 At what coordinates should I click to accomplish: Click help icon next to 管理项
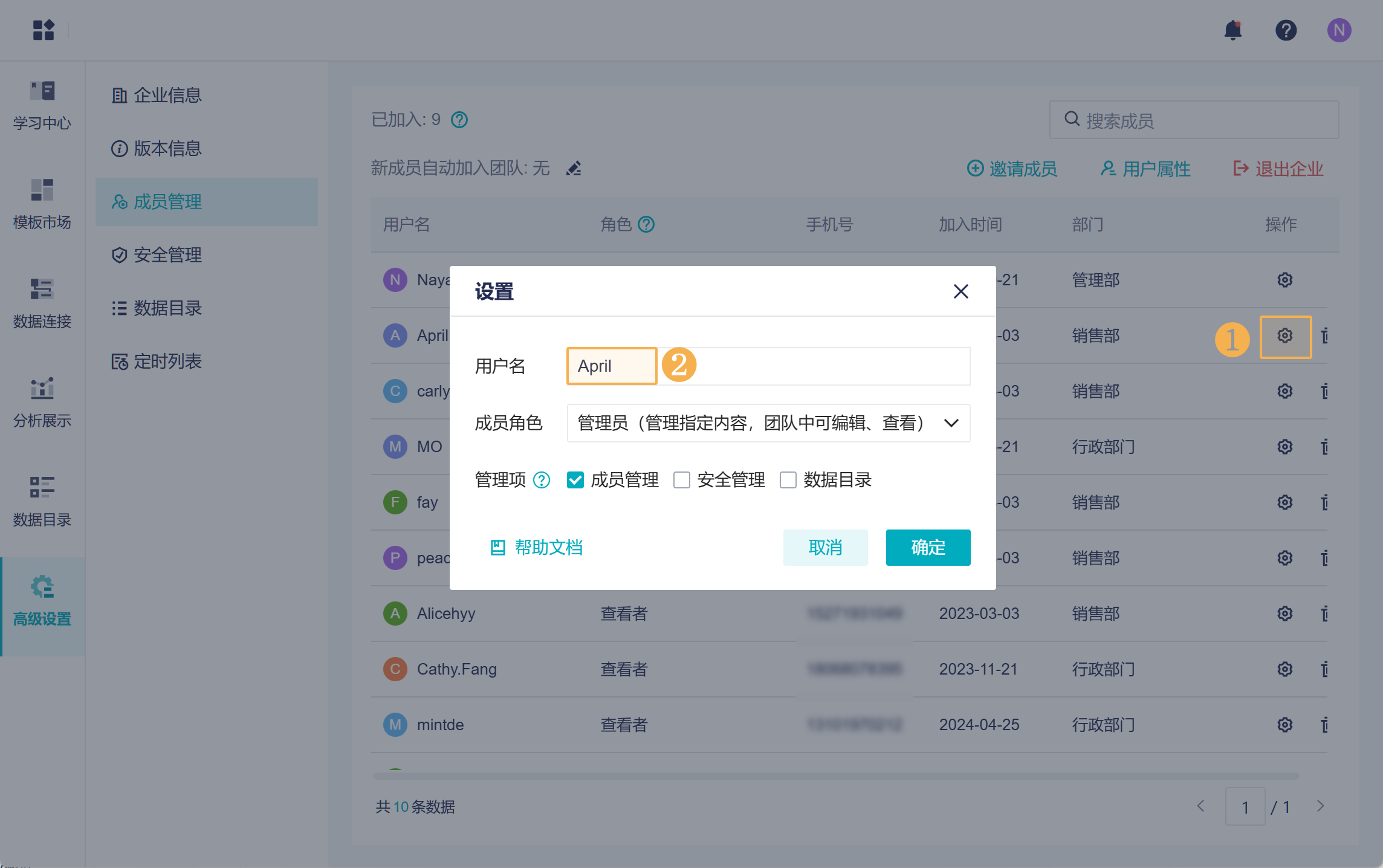[542, 480]
